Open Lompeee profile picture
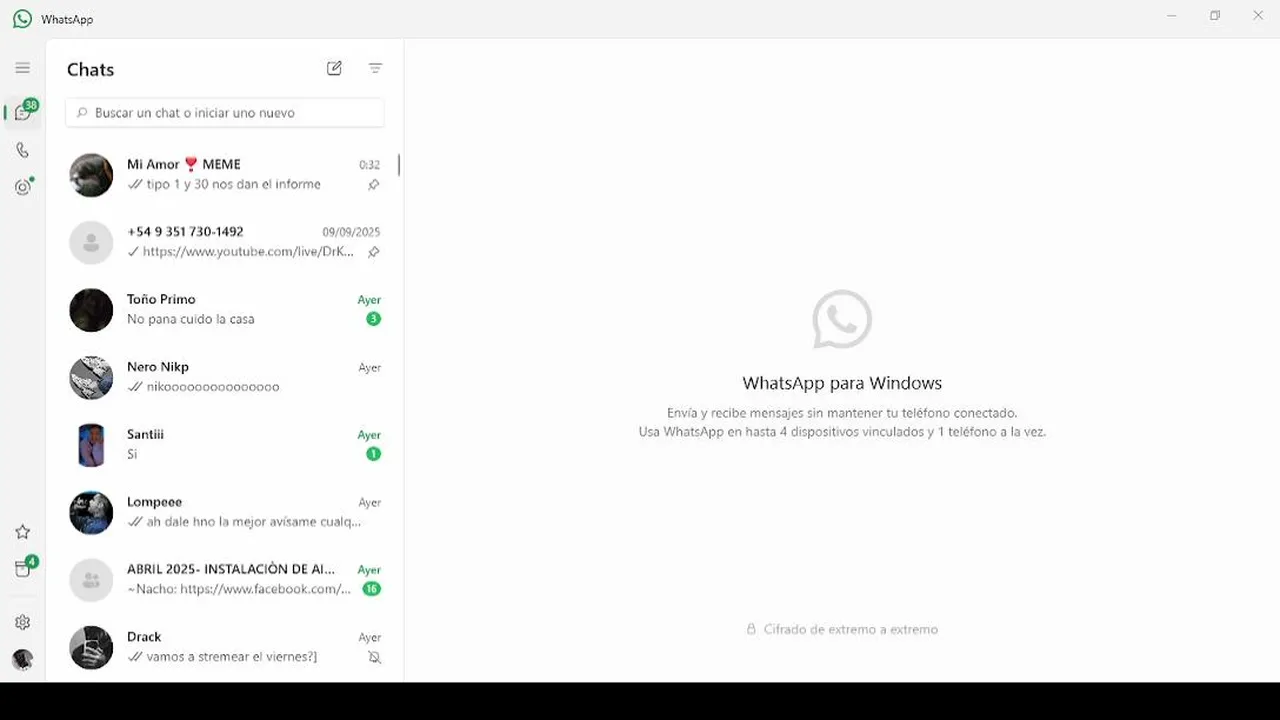Image resolution: width=1280 pixels, height=720 pixels. 91,512
